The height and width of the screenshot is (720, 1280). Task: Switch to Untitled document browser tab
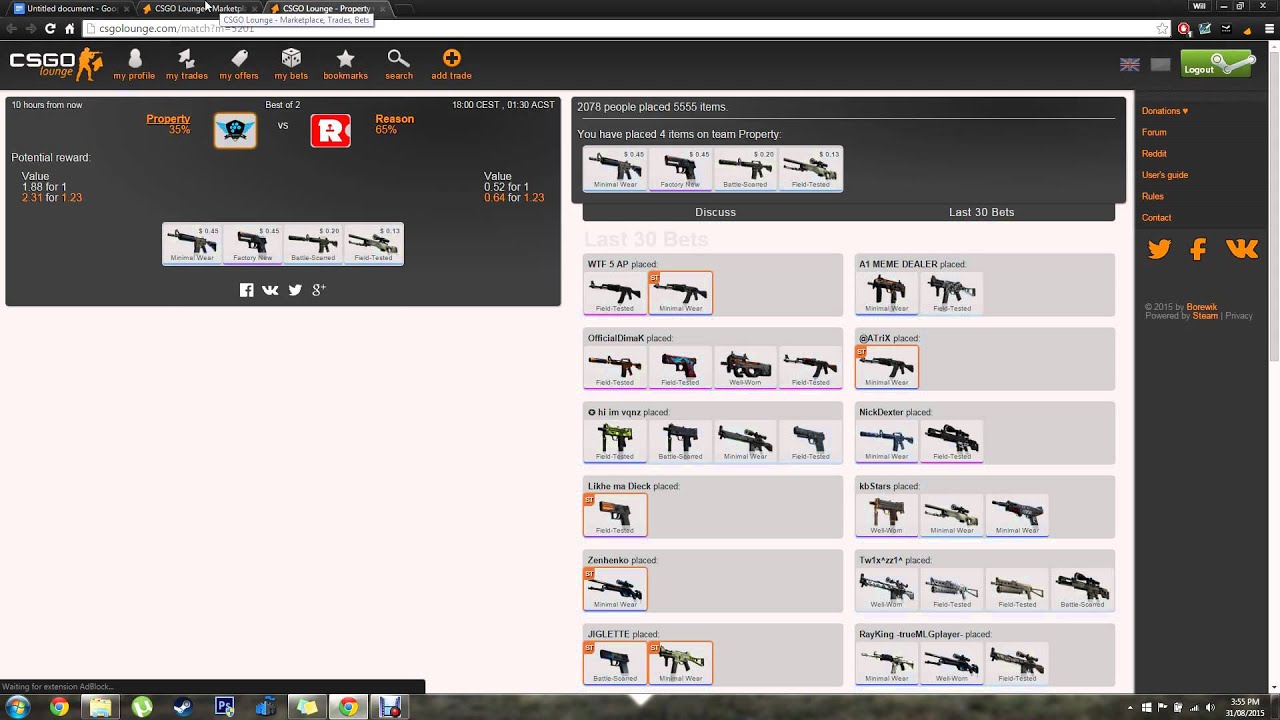(x=71, y=8)
